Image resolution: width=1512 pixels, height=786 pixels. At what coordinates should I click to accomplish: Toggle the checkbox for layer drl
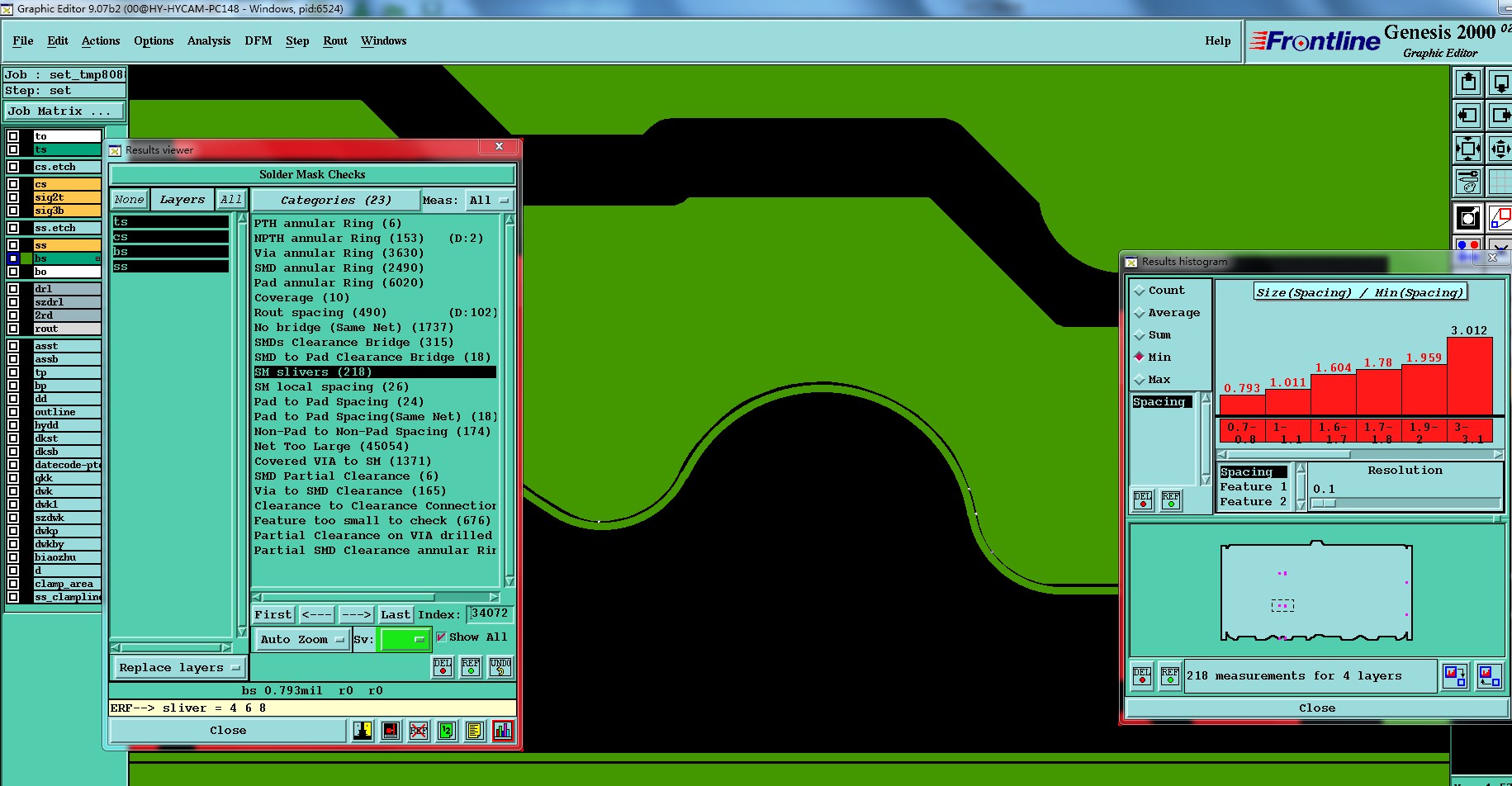[x=13, y=289]
